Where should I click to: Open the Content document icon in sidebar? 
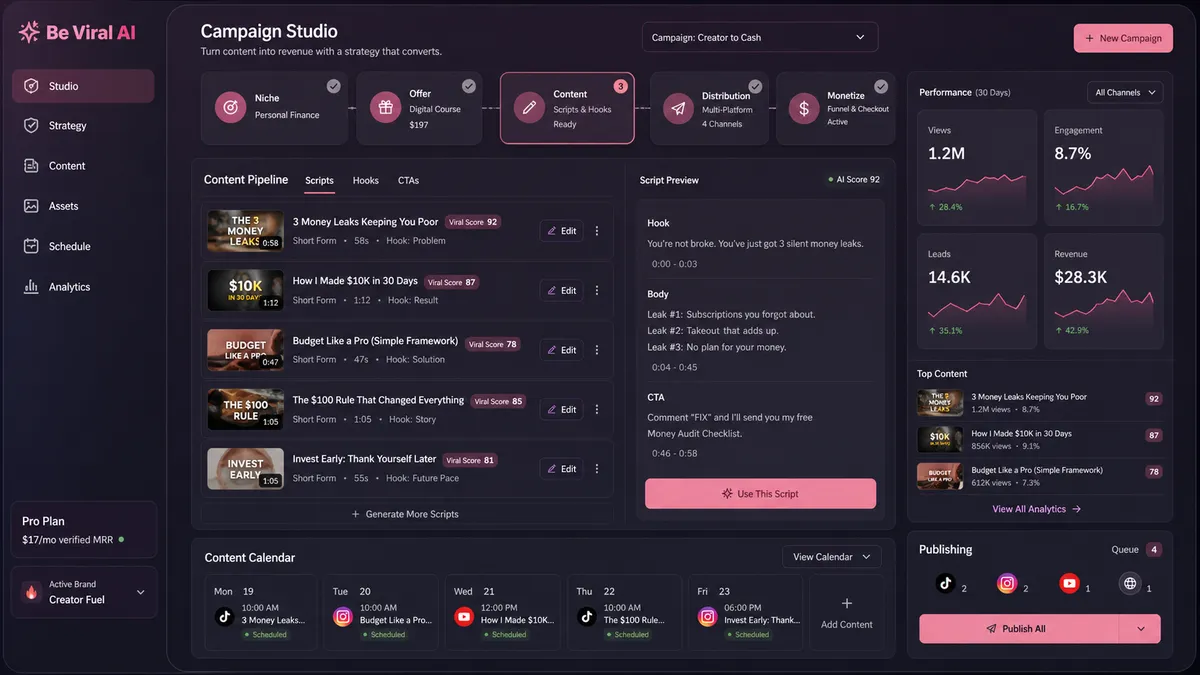pyautogui.click(x=30, y=166)
